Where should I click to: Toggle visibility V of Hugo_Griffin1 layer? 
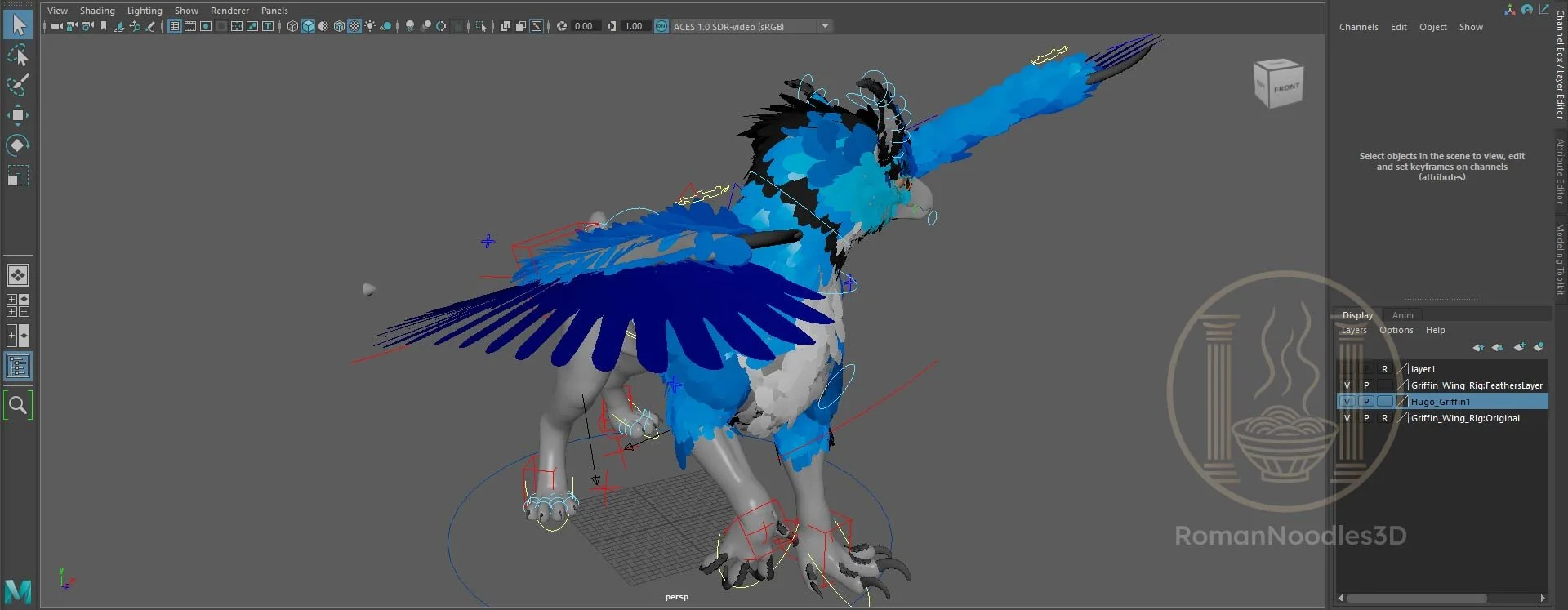(1347, 402)
